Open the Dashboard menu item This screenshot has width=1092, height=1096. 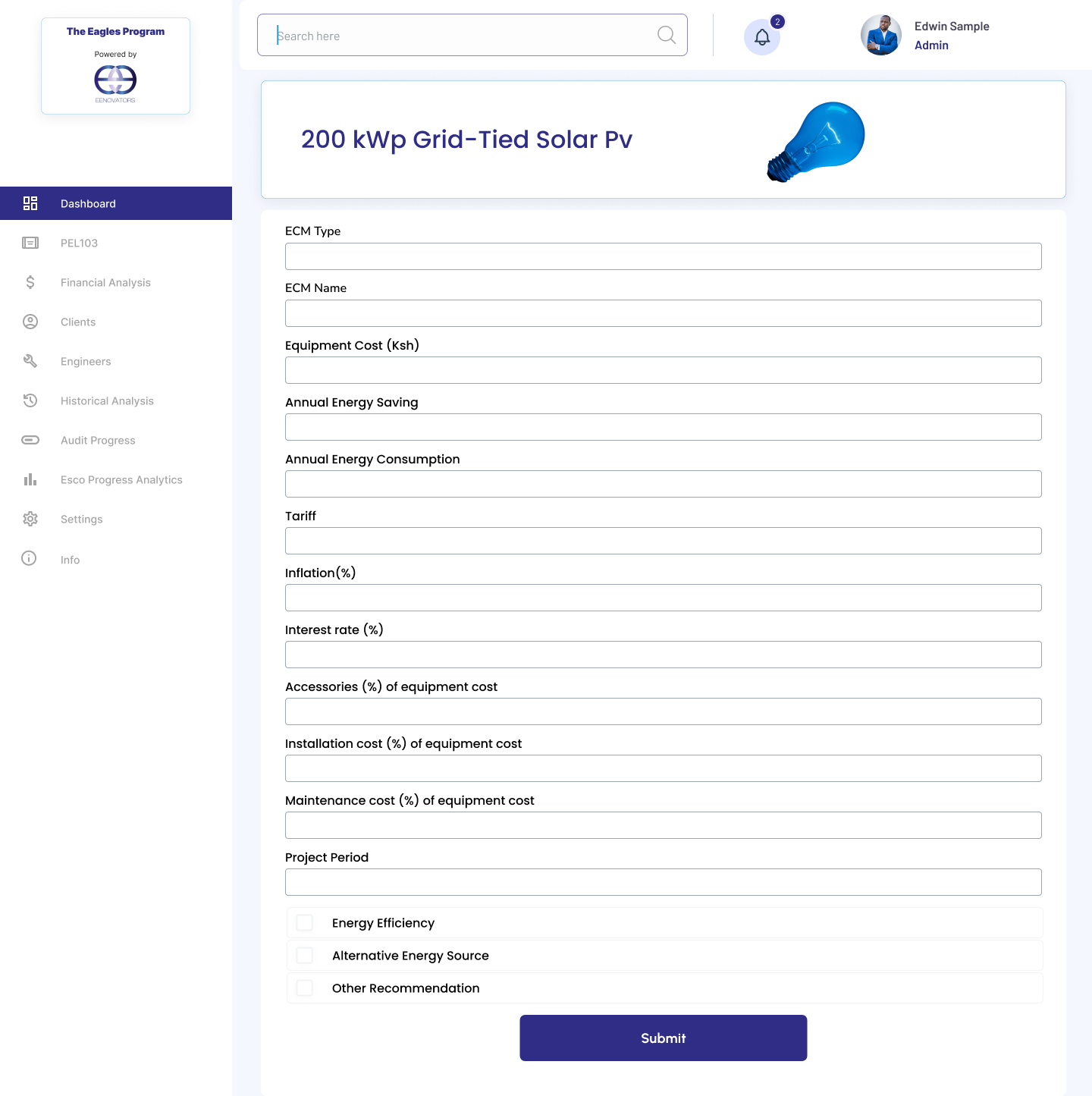(116, 203)
